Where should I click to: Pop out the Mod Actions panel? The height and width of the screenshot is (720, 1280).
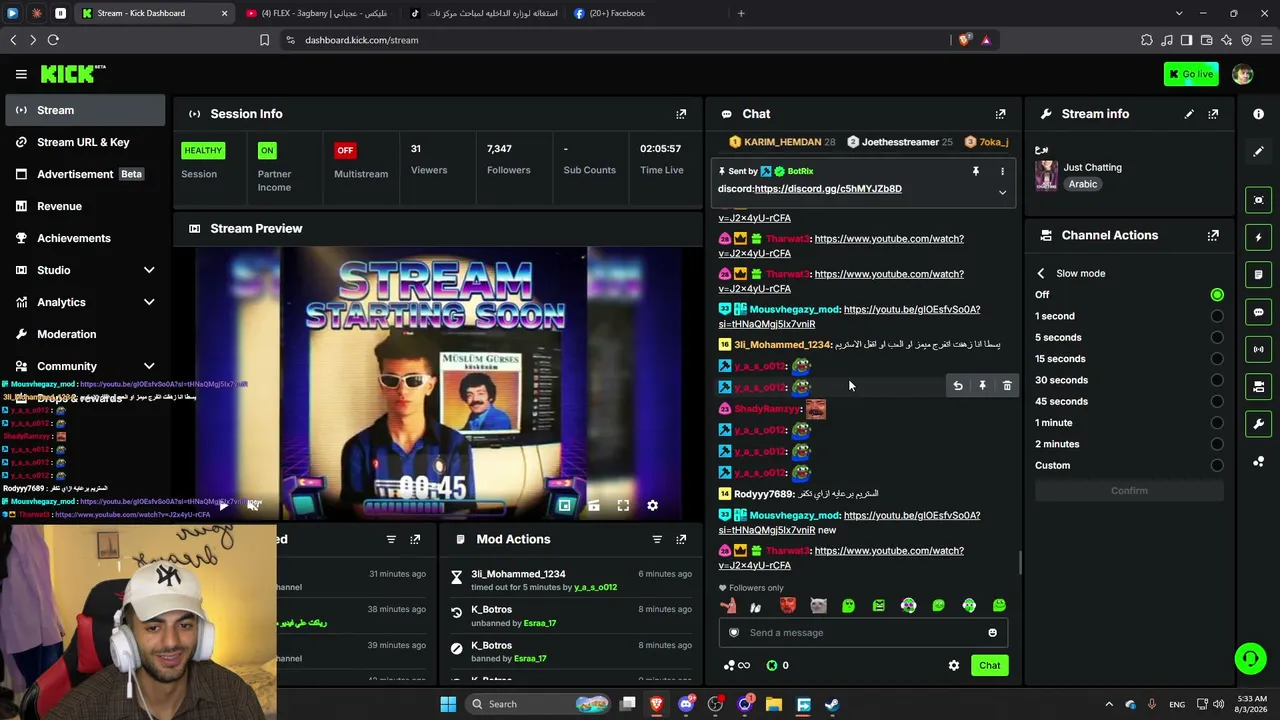click(x=681, y=539)
